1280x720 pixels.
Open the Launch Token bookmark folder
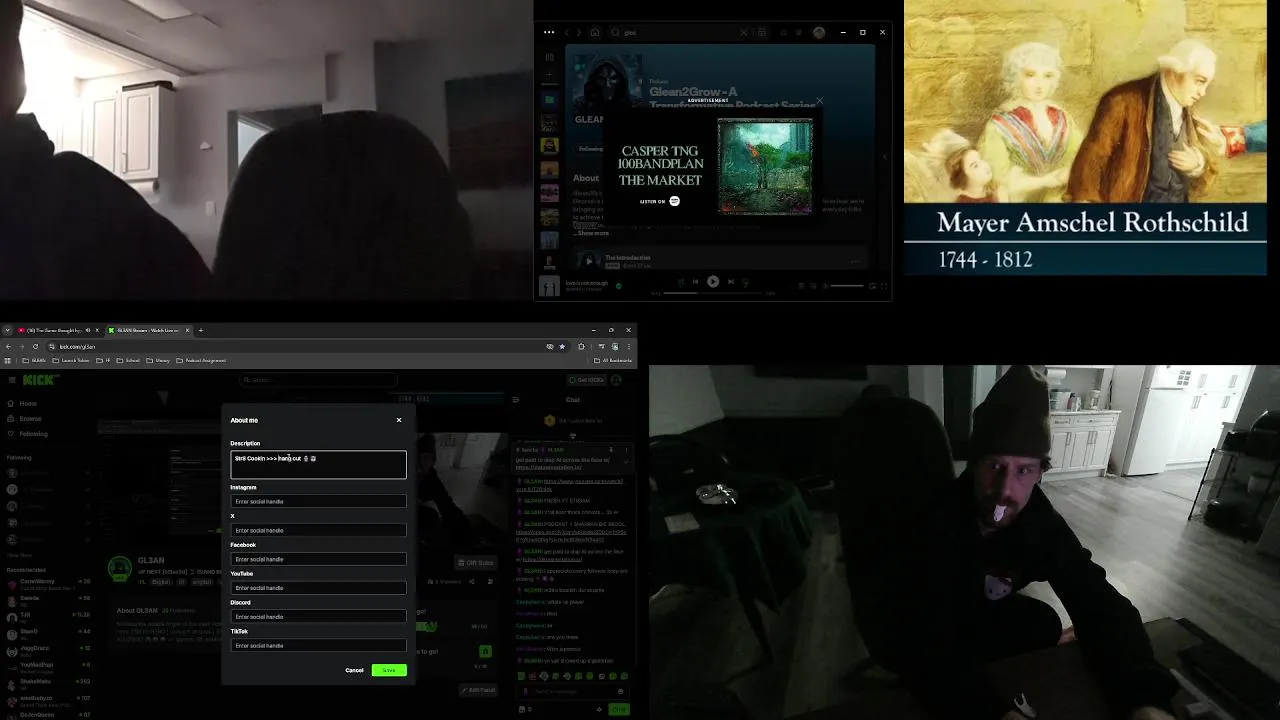[70, 360]
